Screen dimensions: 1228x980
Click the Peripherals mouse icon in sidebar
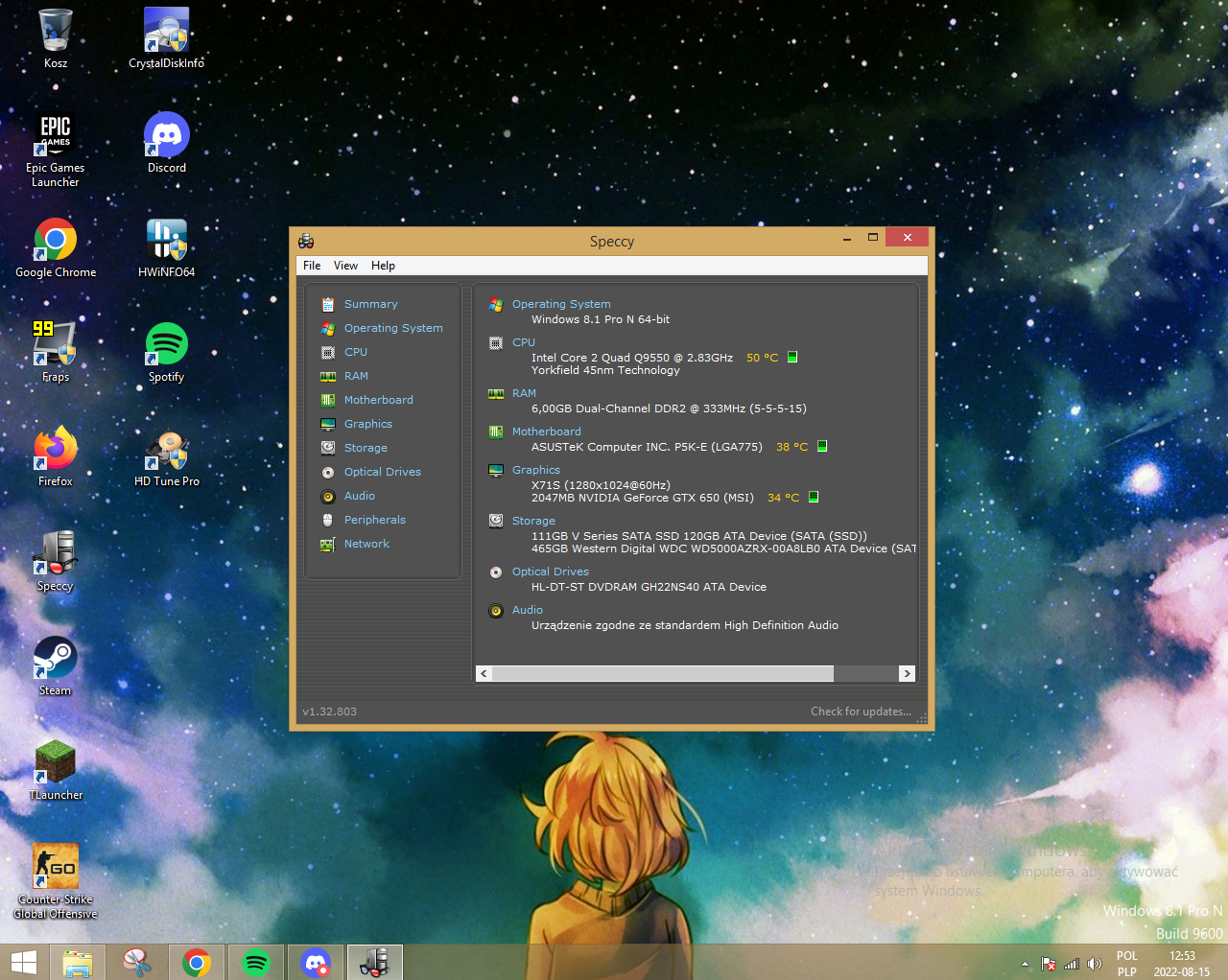click(x=328, y=520)
